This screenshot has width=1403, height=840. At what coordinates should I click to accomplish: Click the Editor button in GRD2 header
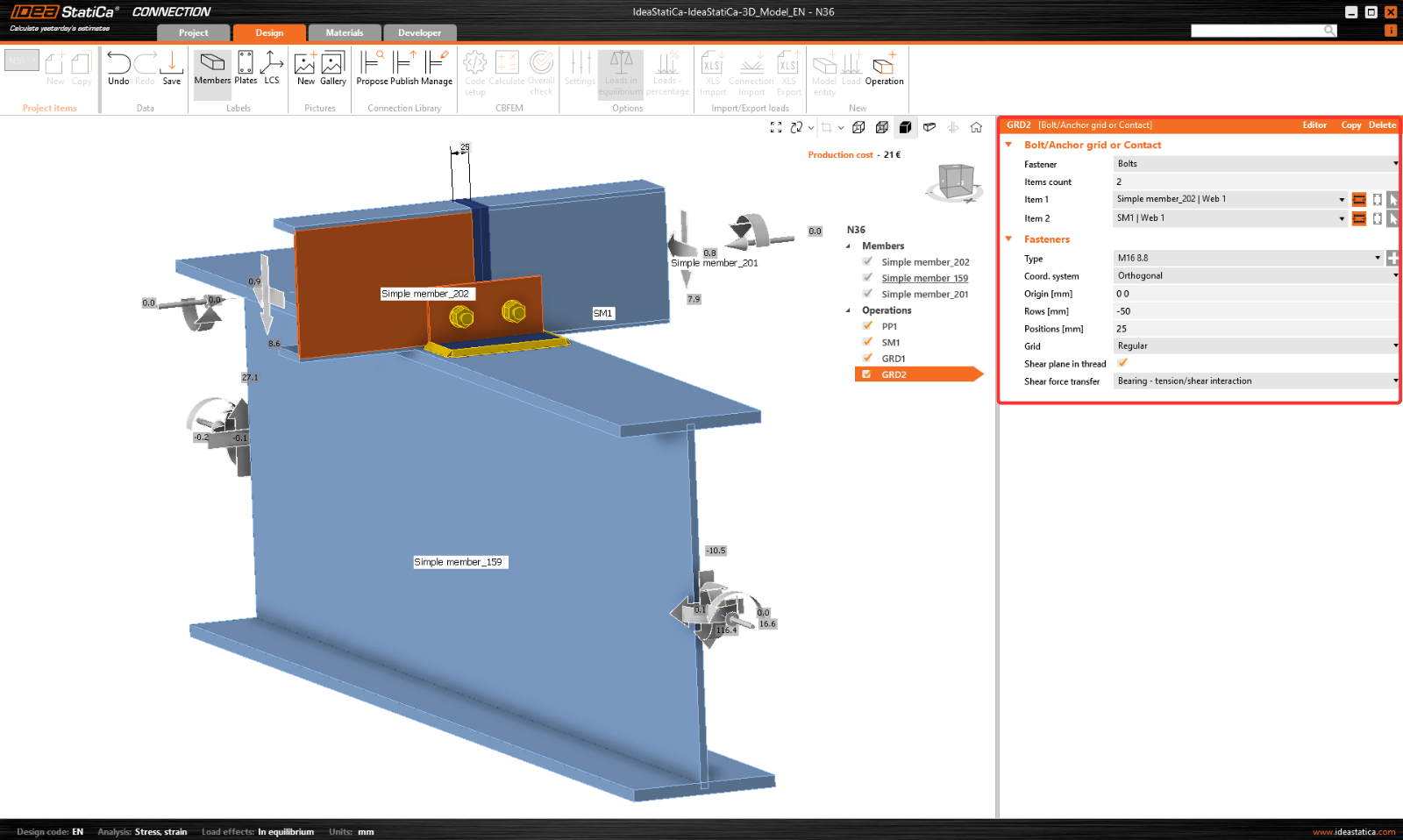pos(1314,125)
